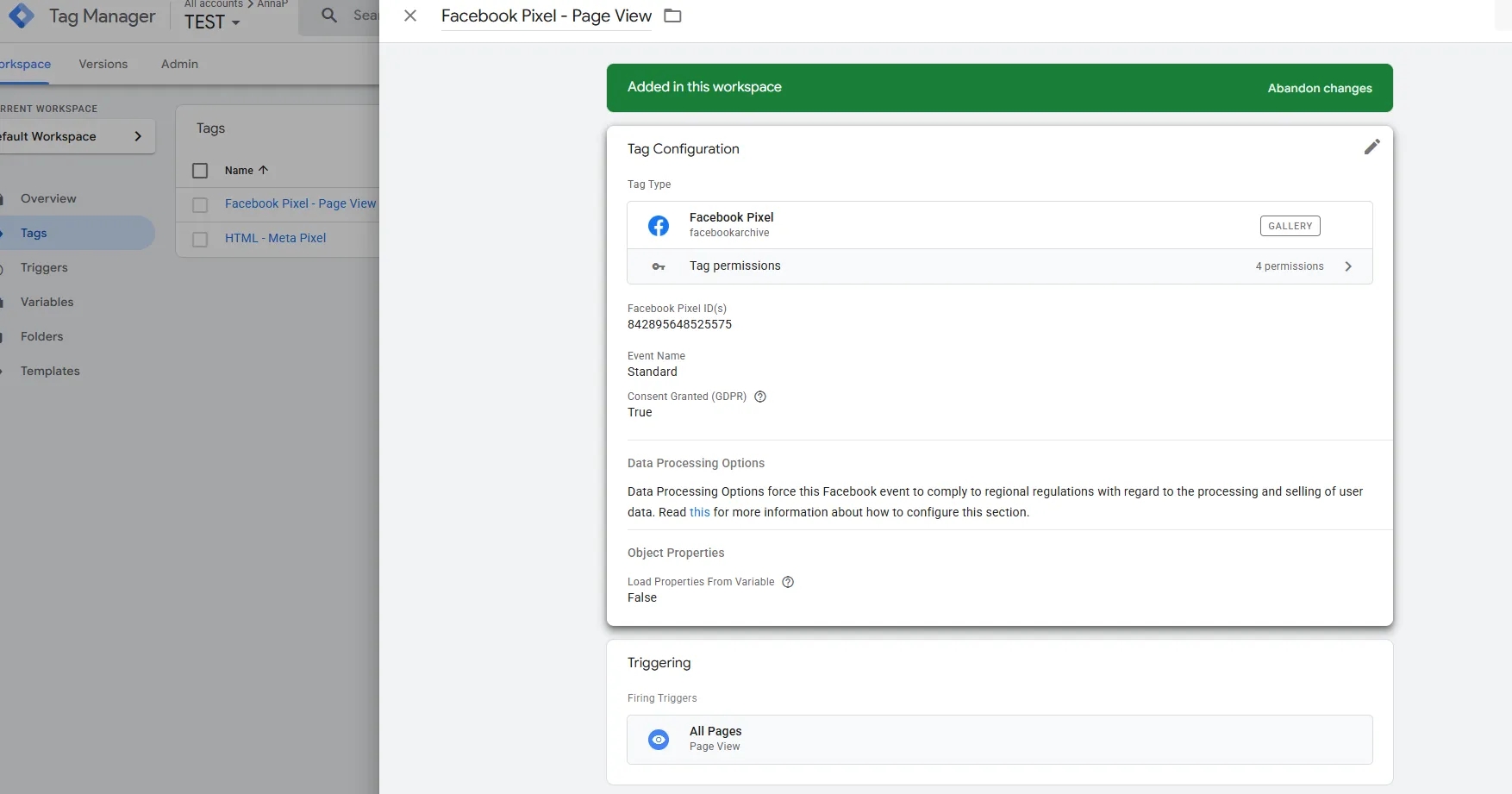
Task: Open the Admin tab
Action: [x=179, y=64]
